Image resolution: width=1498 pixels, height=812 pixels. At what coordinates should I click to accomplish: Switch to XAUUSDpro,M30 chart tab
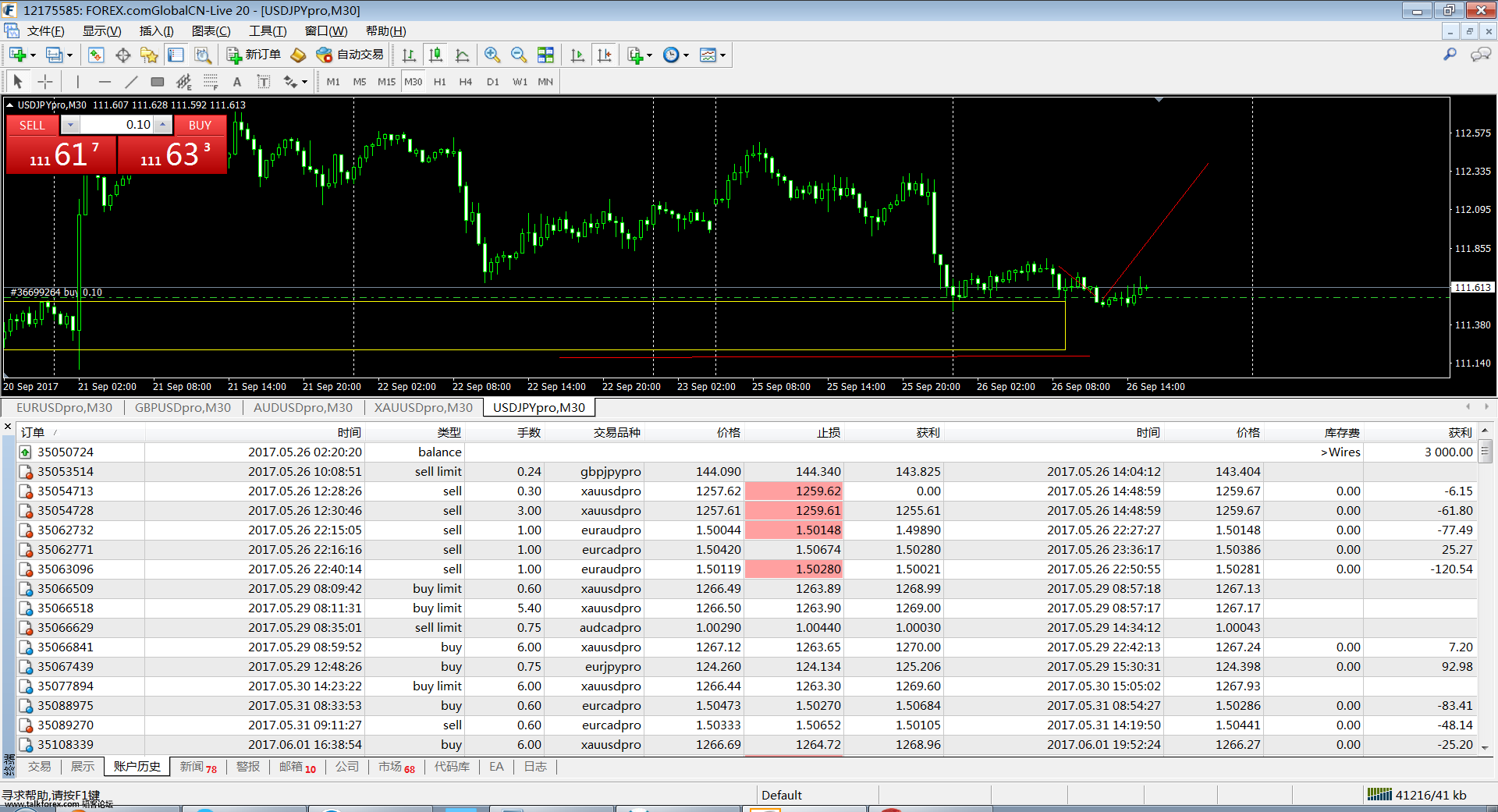tap(423, 407)
